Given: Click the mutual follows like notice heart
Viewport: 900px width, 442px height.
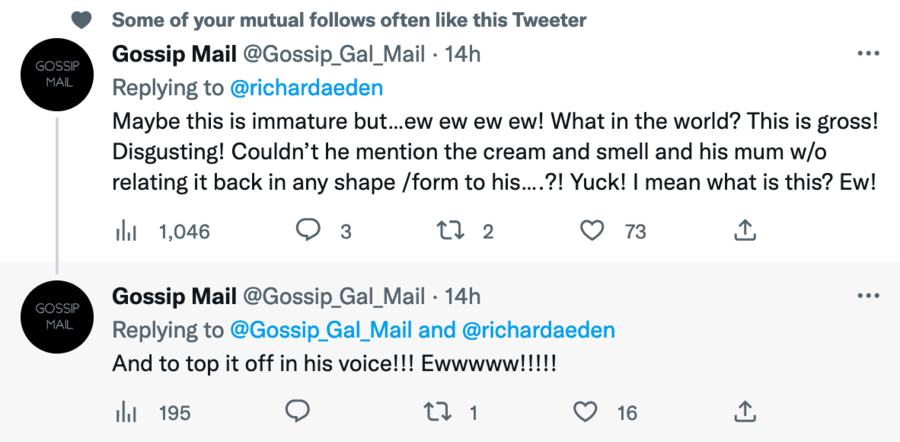Looking at the screenshot, I should point(84,19).
